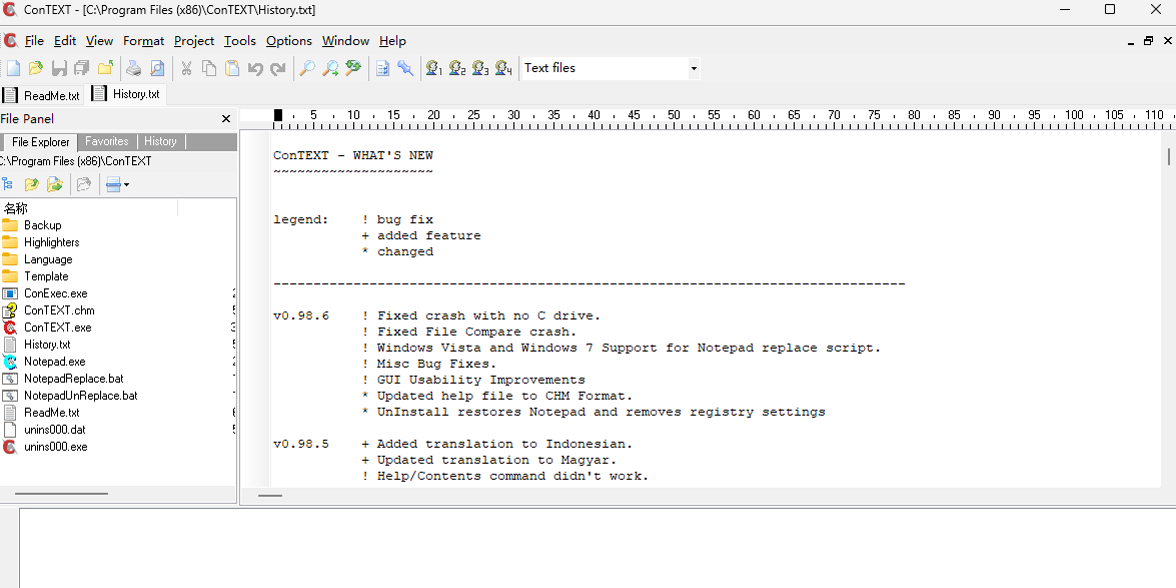Click the editor vertical scrollbar thumb

(x=1168, y=156)
